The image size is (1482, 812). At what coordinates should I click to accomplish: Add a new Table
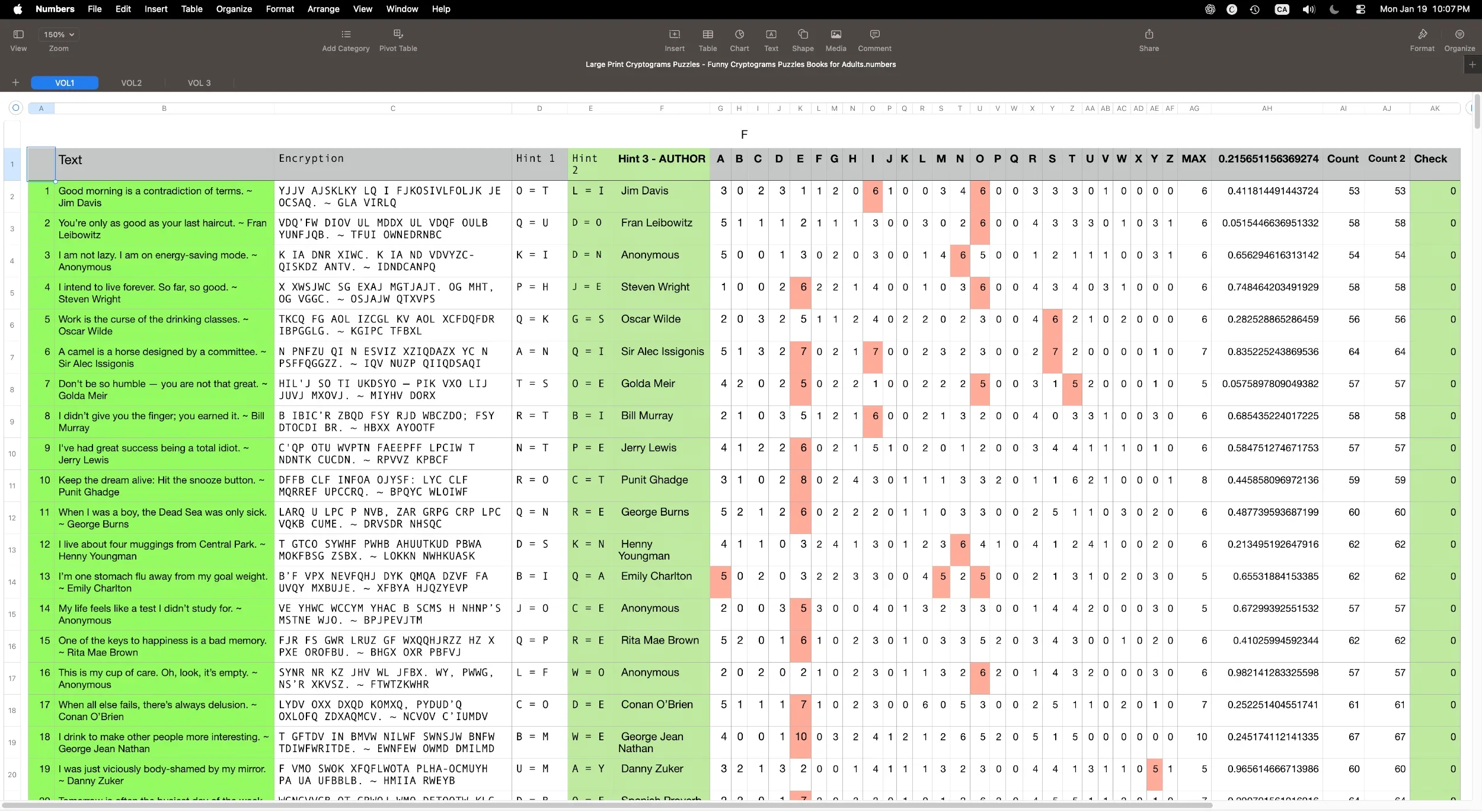pyautogui.click(x=707, y=35)
